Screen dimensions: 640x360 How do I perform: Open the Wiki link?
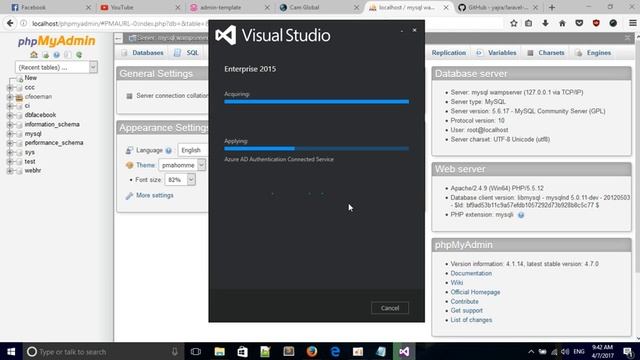[x=457, y=283]
